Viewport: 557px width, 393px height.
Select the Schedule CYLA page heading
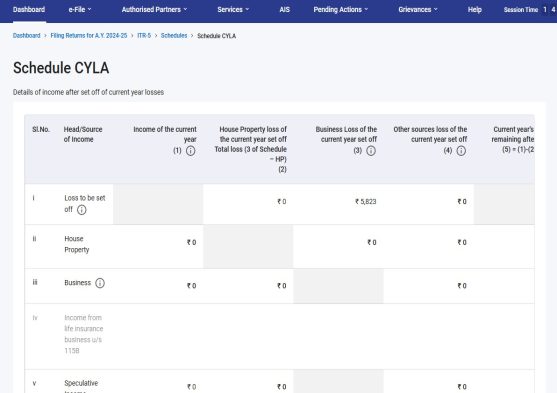coord(61,68)
